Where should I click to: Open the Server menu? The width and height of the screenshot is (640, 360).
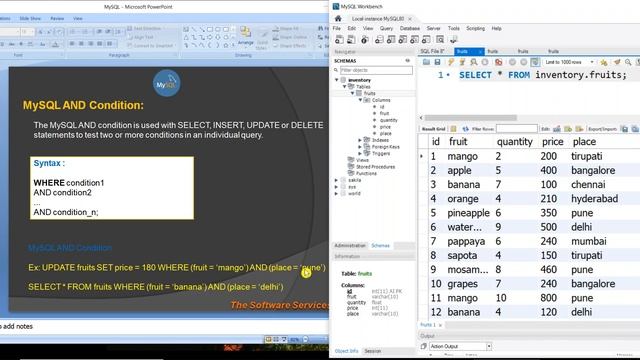(x=433, y=29)
